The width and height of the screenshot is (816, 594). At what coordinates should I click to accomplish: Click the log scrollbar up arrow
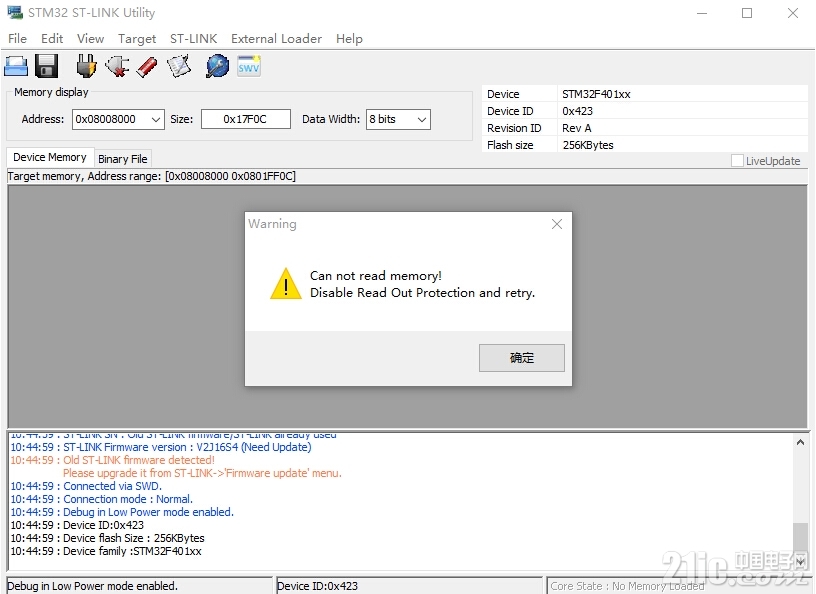point(800,443)
